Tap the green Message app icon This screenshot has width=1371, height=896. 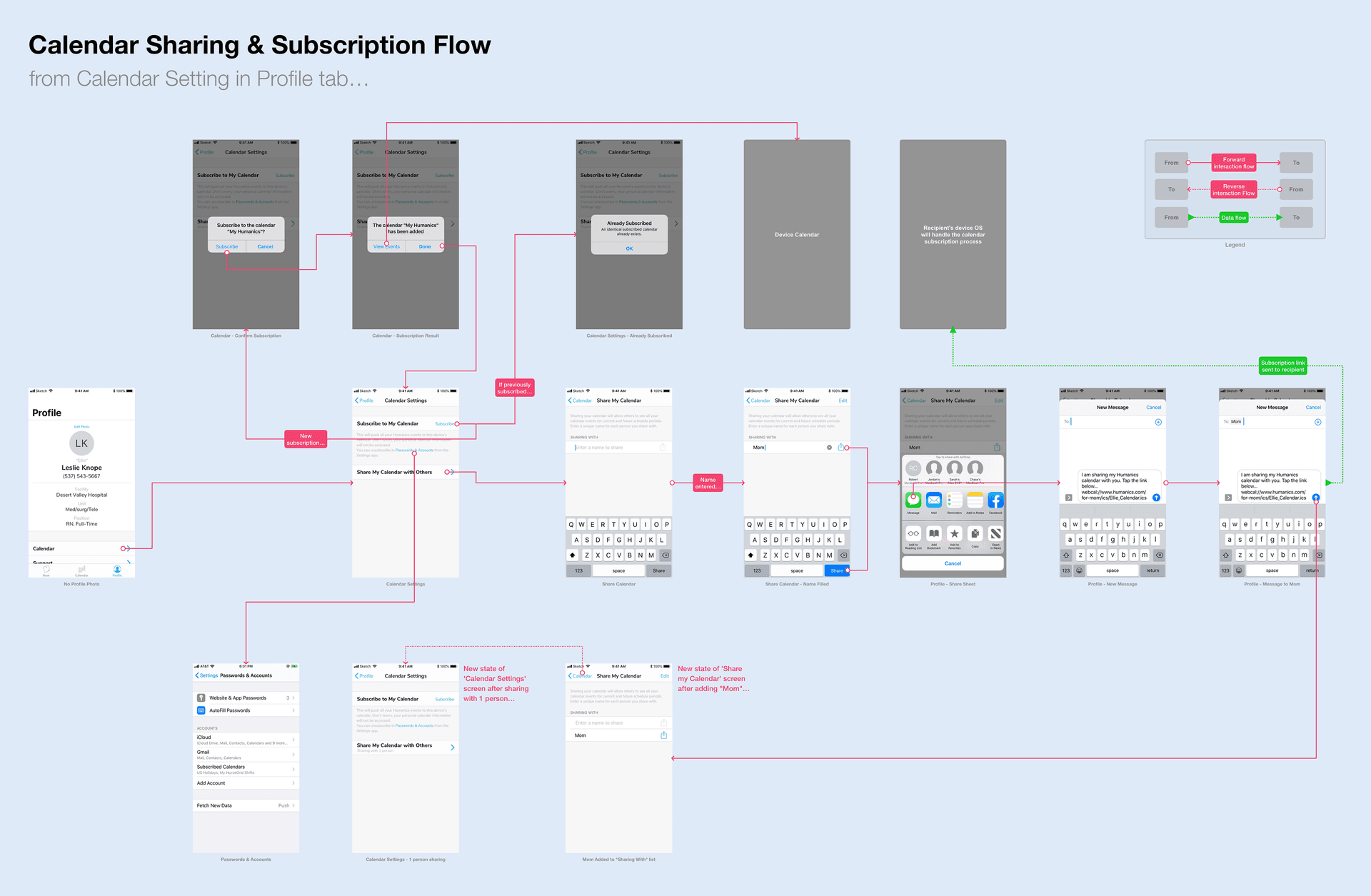913,500
